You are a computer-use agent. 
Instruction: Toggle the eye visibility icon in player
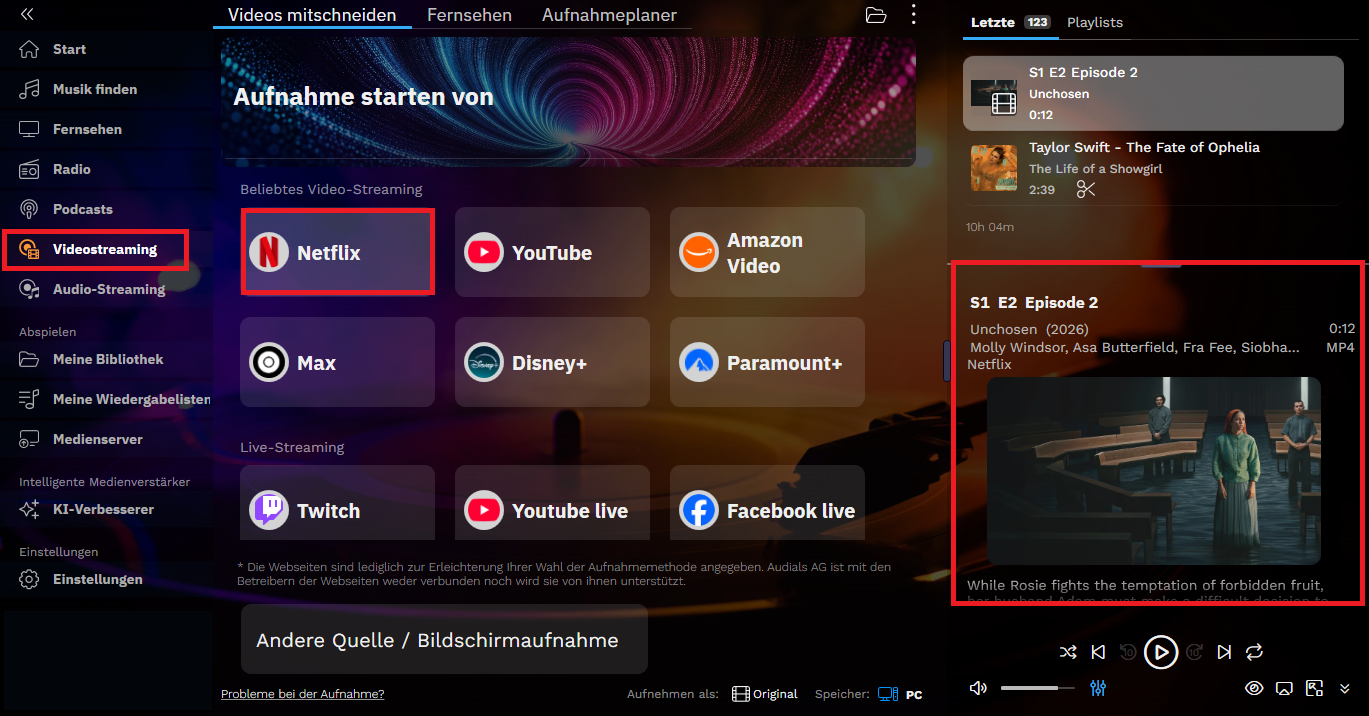click(x=1254, y=688)
